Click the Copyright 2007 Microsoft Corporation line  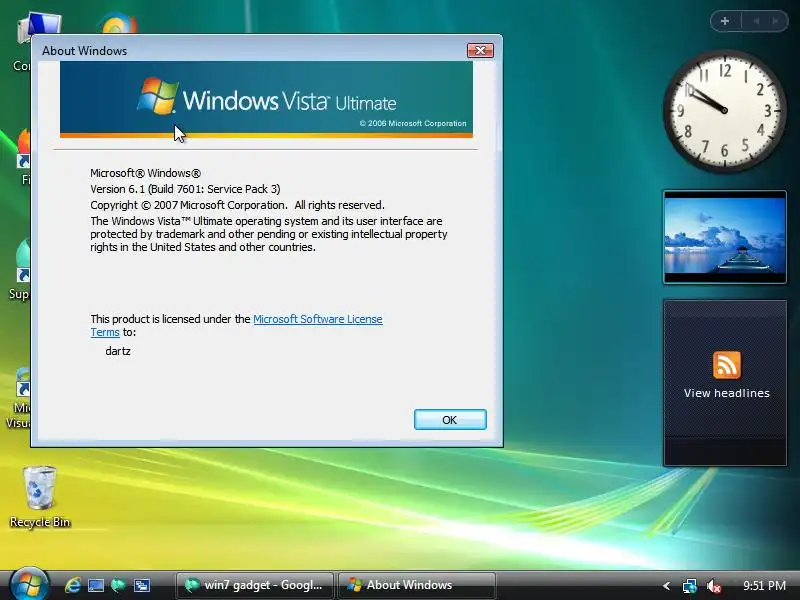pos(237,205)
